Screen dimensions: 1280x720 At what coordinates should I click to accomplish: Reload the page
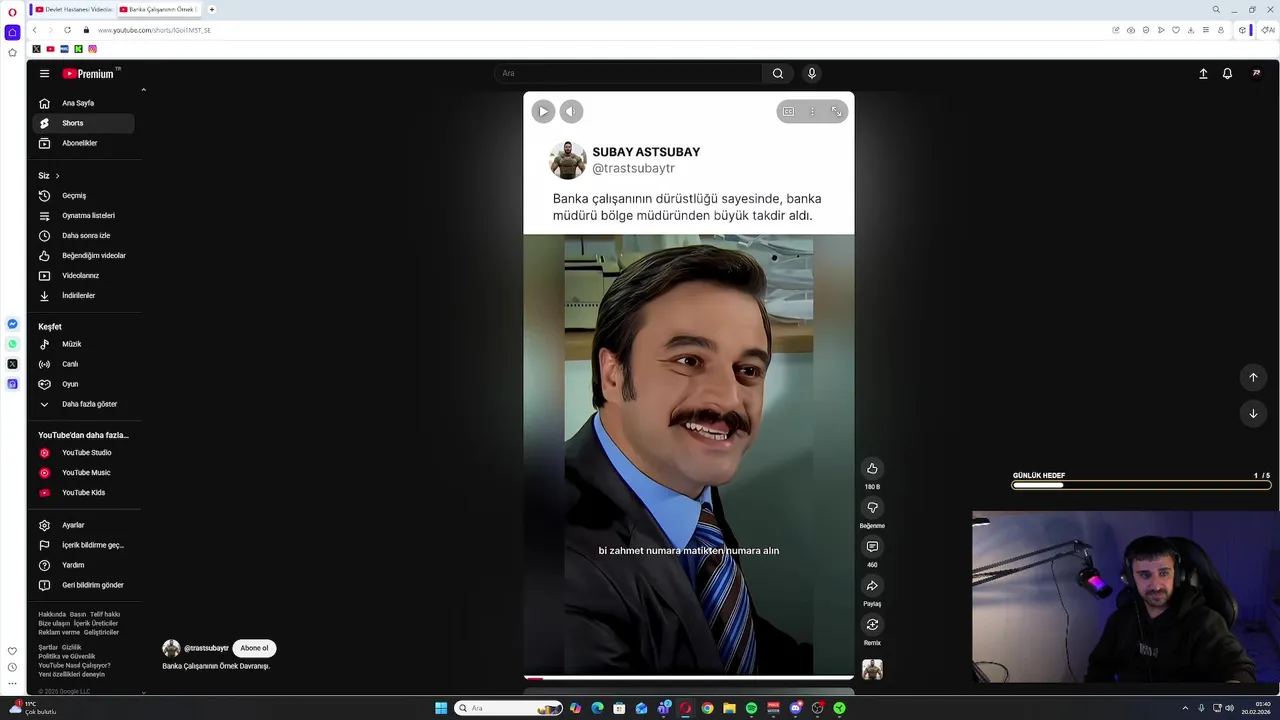pyautogui.click(x=67, y=30)
